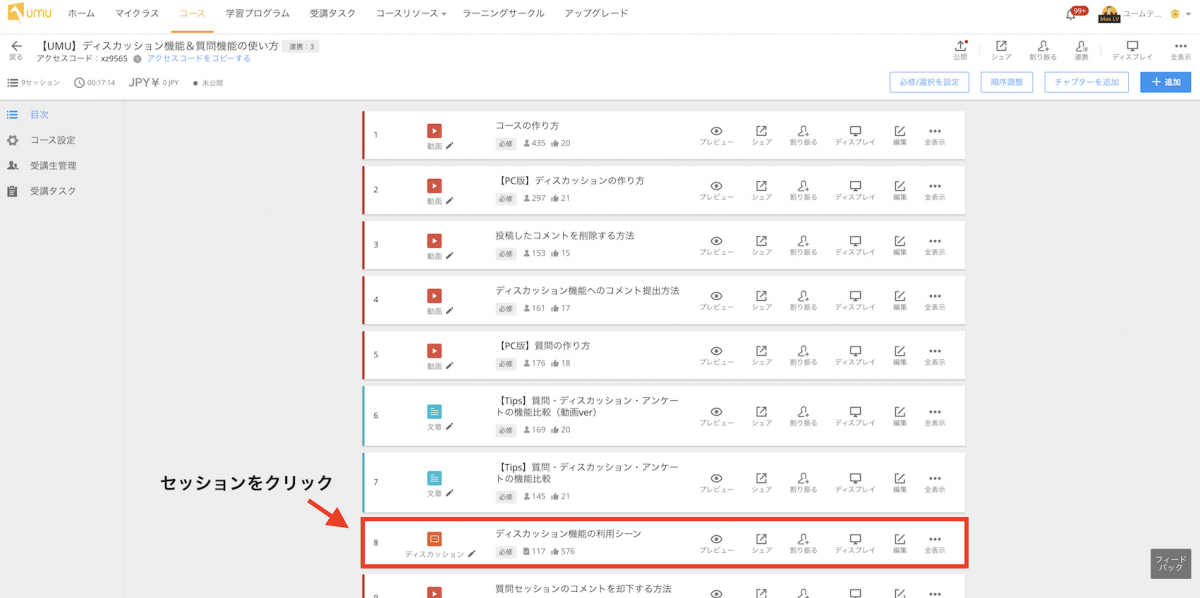Screen dimensions: 1200x598
Task: Click the フィードバック floating button
Action: pos(1170,563)
